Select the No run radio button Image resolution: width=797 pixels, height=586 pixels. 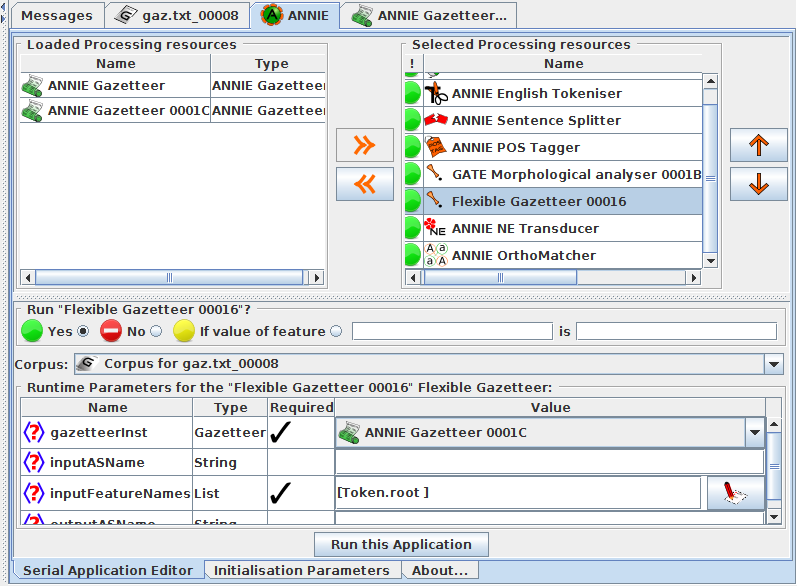(x=155, y=331)
